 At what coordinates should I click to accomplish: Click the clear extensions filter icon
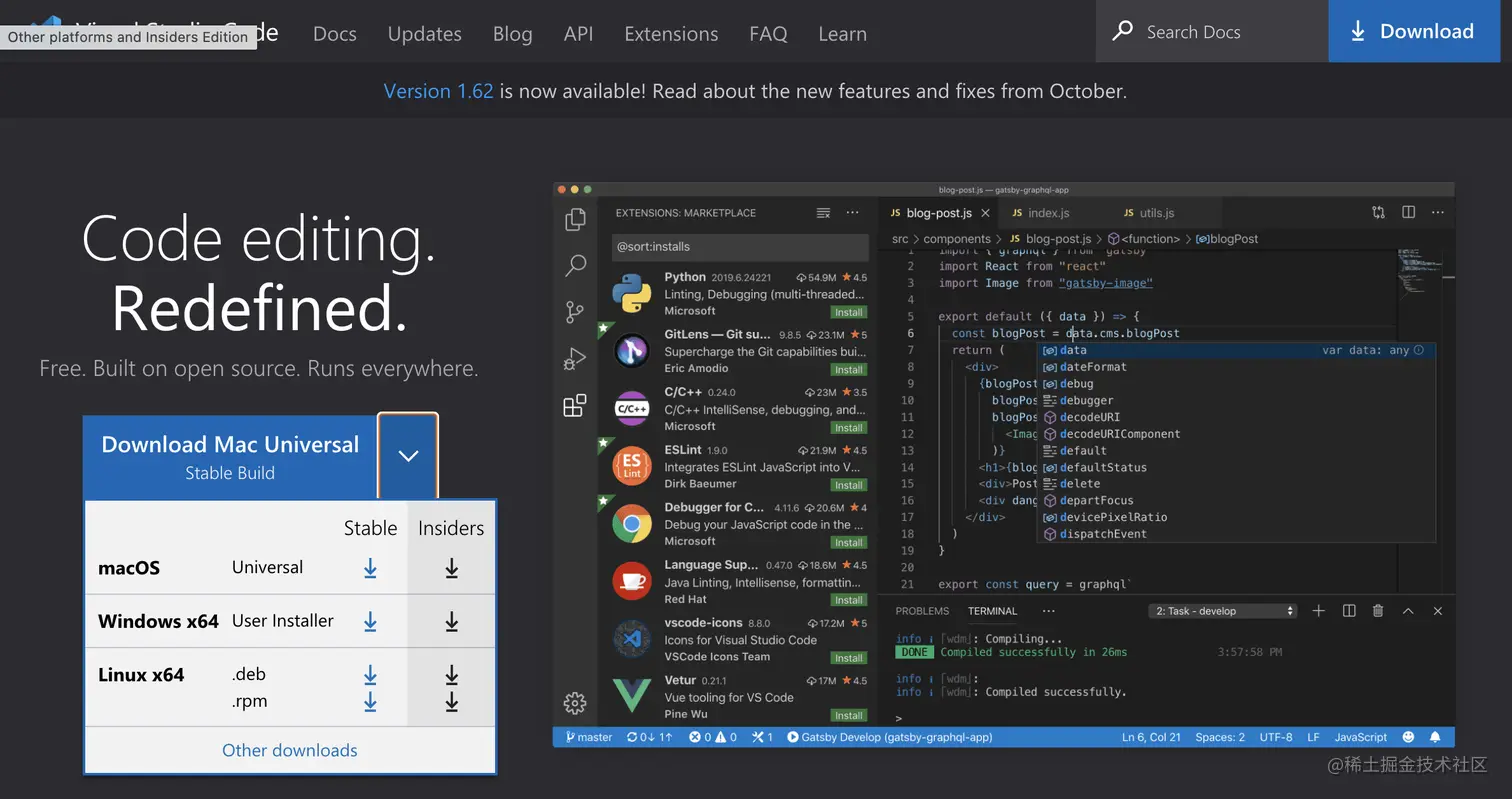pos(823,213)
